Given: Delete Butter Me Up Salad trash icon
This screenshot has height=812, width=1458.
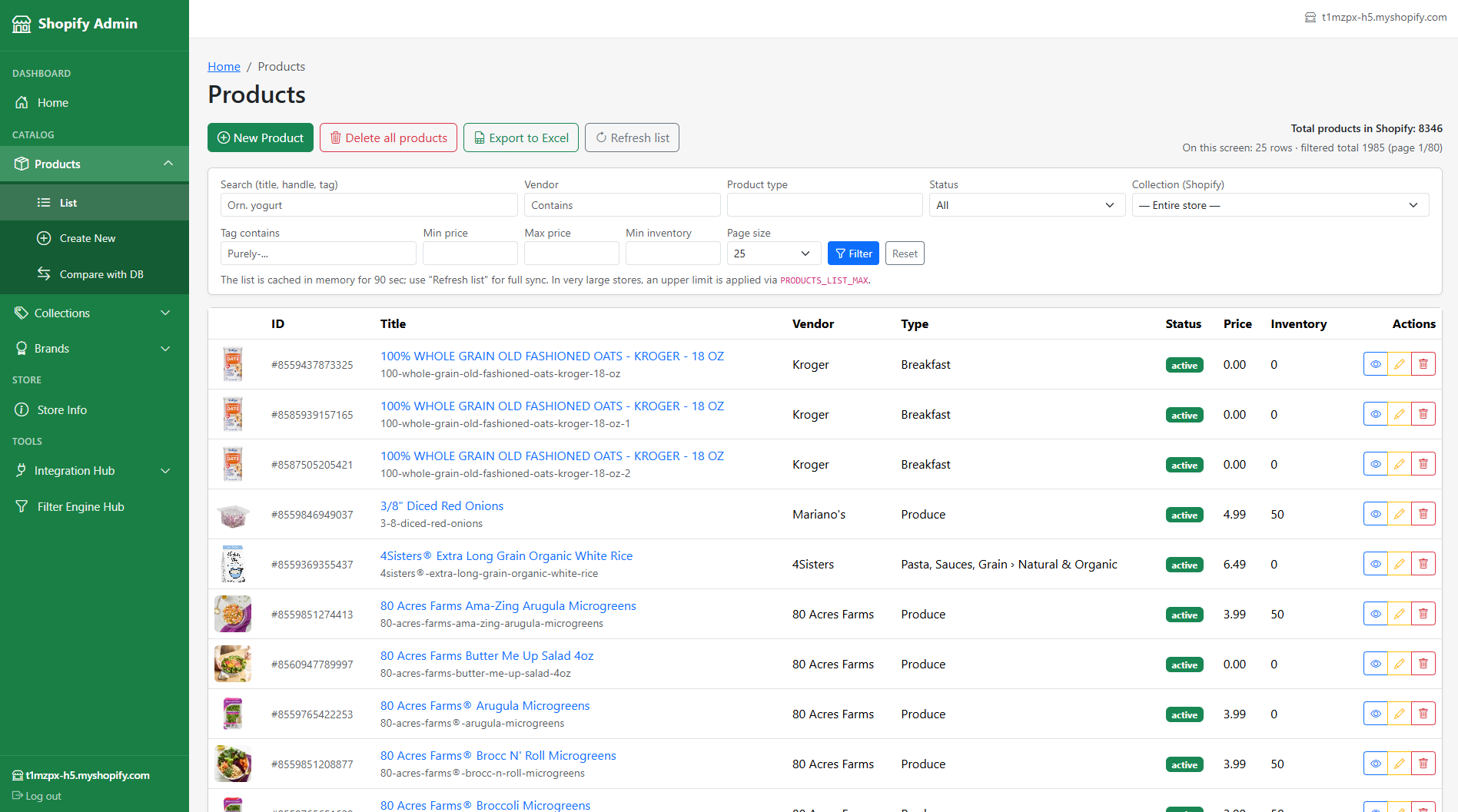Looking at the screenshot, I should point(1423,664).
